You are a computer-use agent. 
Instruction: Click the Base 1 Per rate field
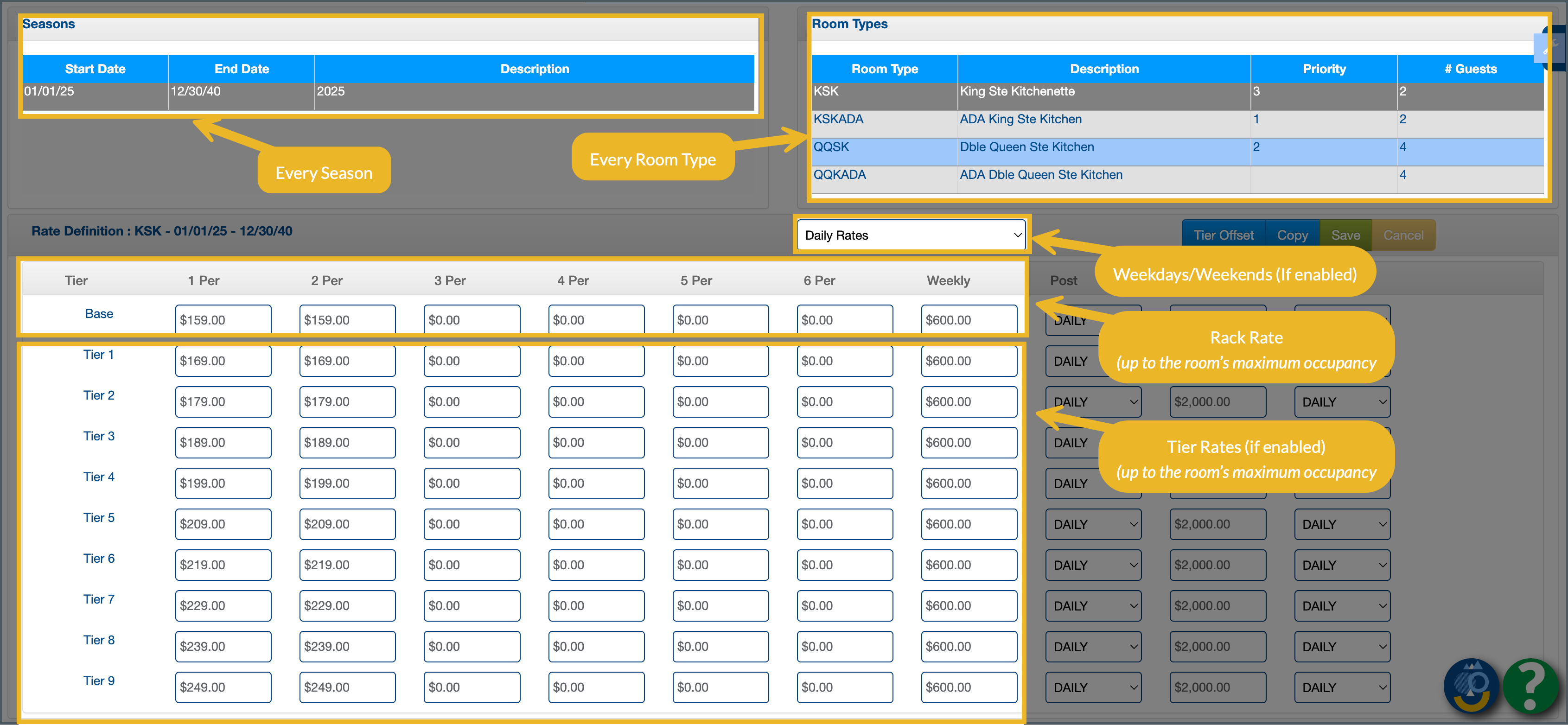223,320
